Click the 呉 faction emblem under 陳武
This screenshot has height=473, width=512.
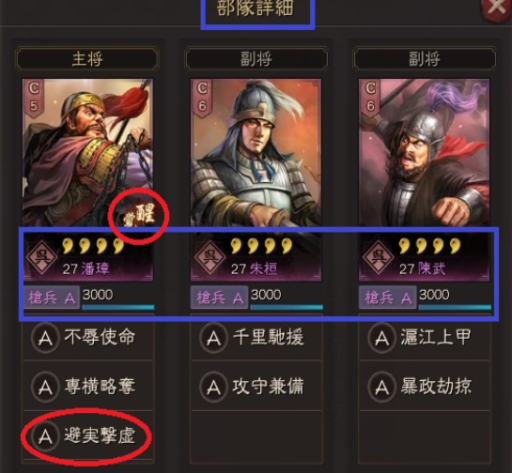pyautogui.click(x=378, y=257)
